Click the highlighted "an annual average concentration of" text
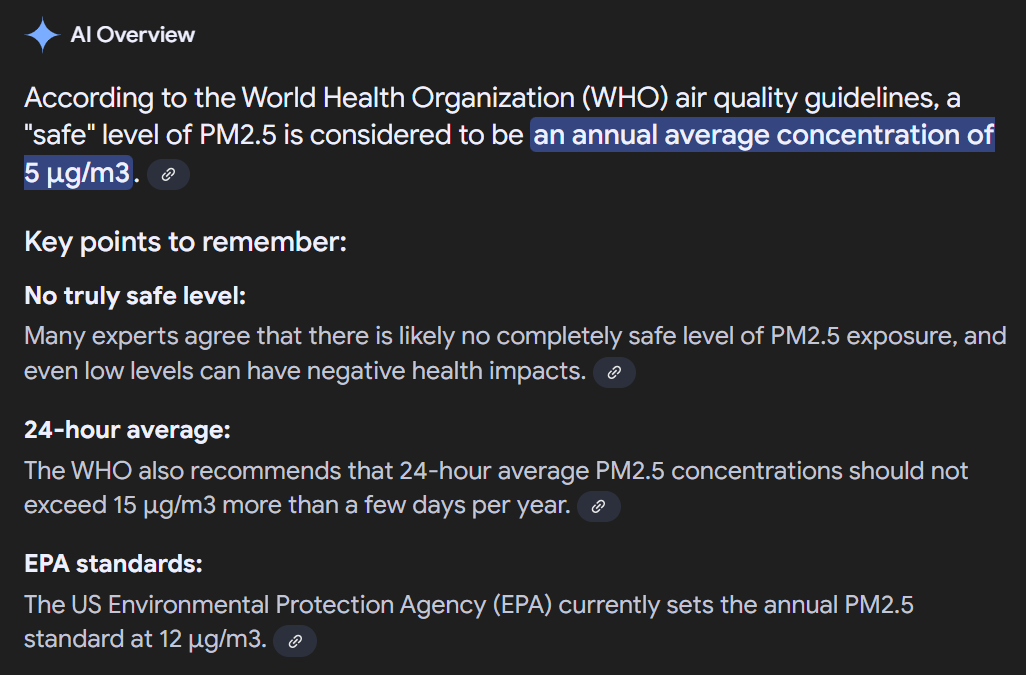Viewport: 1026px width, 675px height. click(x=763, y=135)
